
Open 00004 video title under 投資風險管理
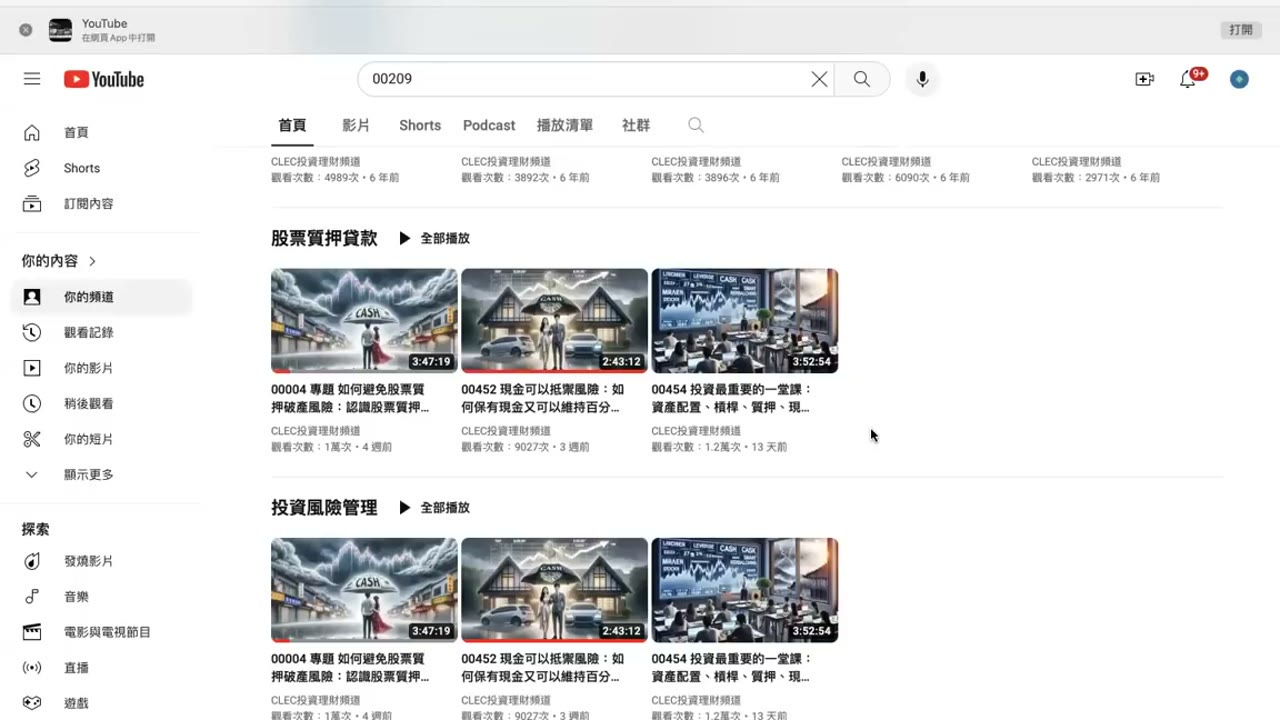coord(350,668)
